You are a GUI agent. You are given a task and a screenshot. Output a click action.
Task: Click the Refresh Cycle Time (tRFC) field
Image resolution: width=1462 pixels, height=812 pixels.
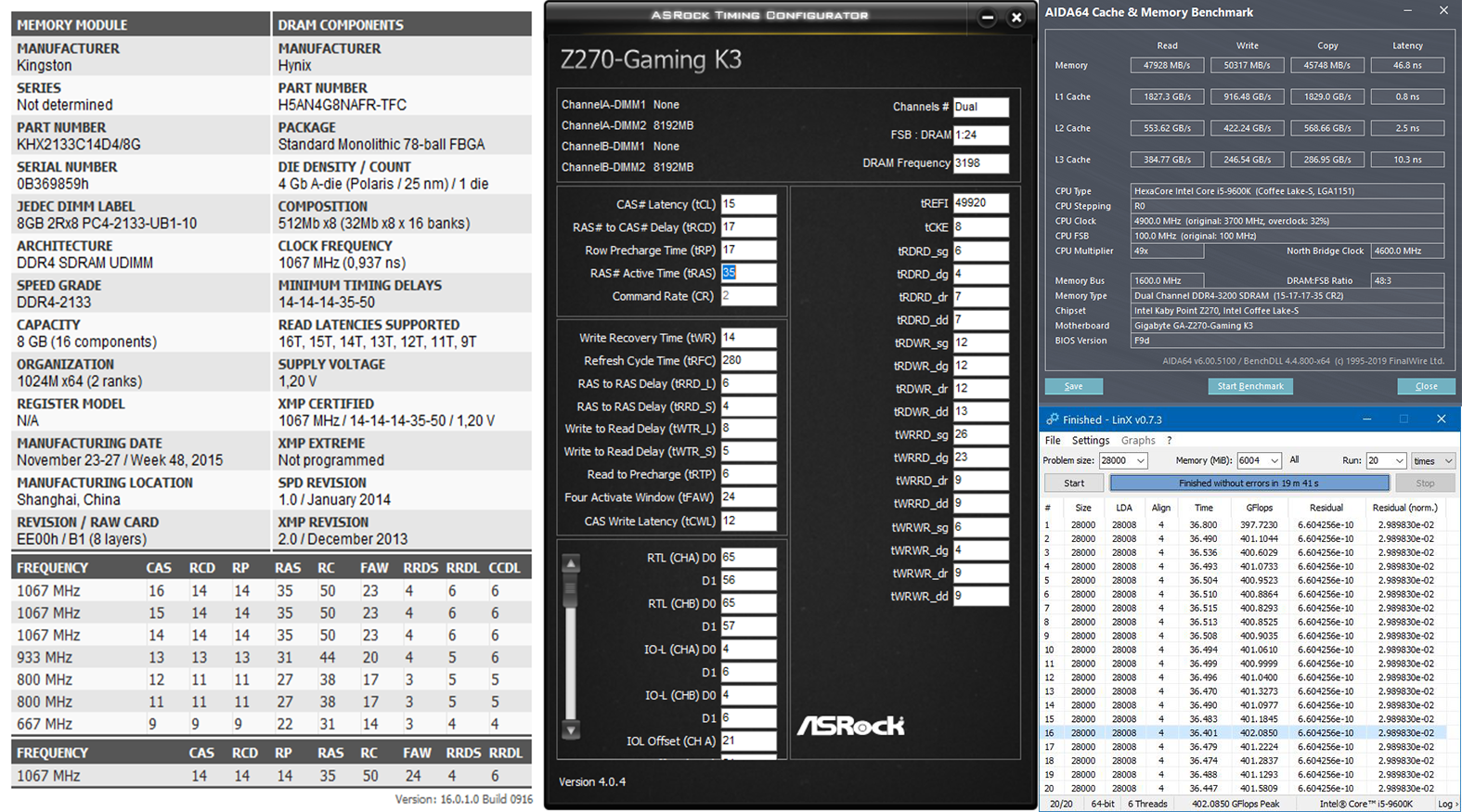pyautogui.click(x=748, y=360)
